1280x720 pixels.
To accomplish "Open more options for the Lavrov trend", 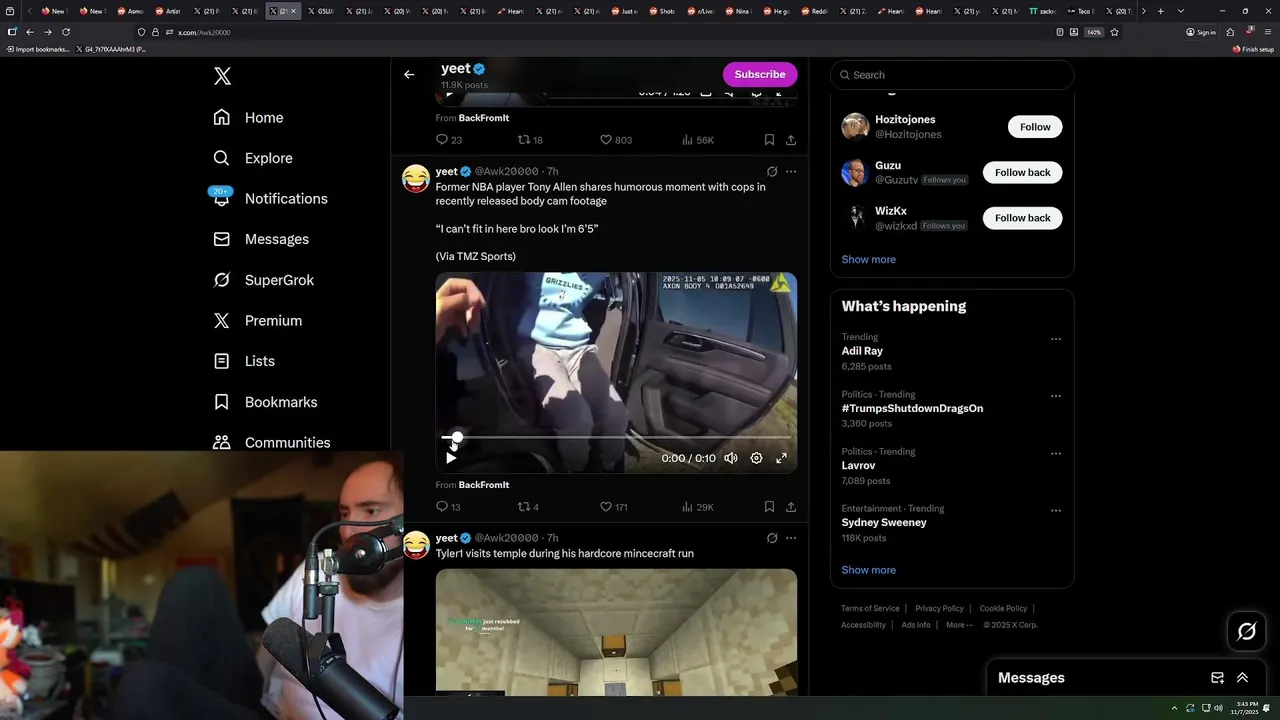I will tap(1056, 453).
